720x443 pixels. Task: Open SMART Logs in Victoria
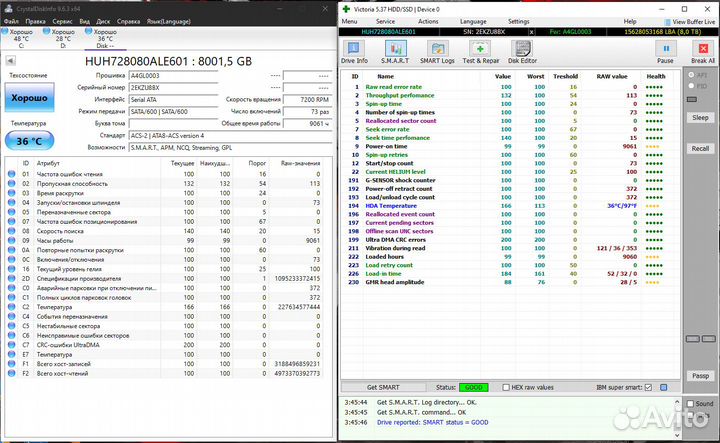pyautogui.click(x=437, y=52)
